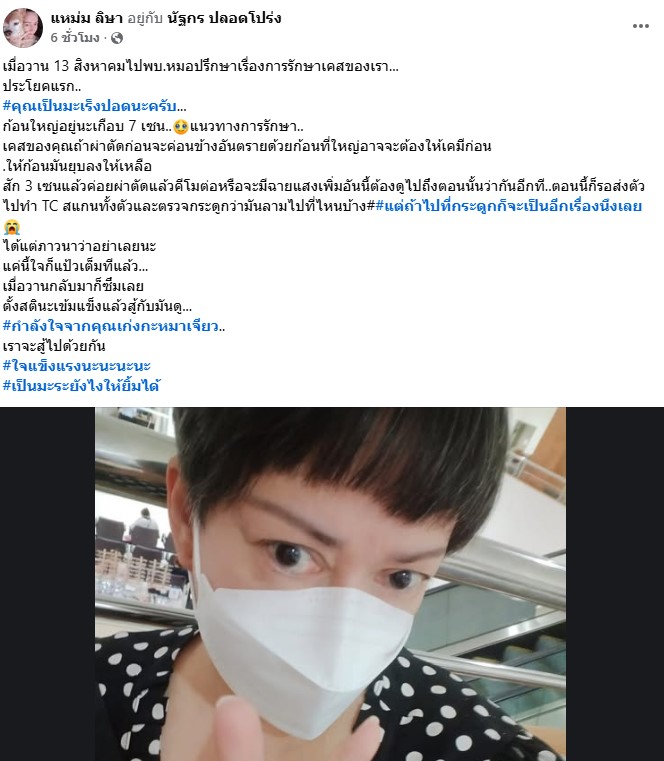Open hashtag #กำลังใจจากคุณเก่งกะหมาเจียว
664x761 pixels.
point(111,326)
